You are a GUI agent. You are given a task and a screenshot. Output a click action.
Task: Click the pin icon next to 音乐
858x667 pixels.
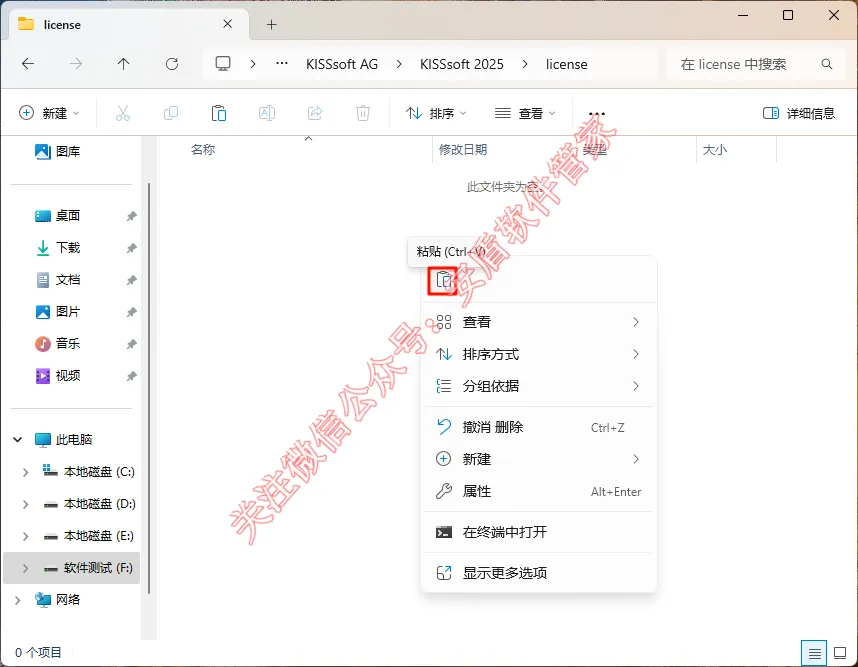point(131,344)
